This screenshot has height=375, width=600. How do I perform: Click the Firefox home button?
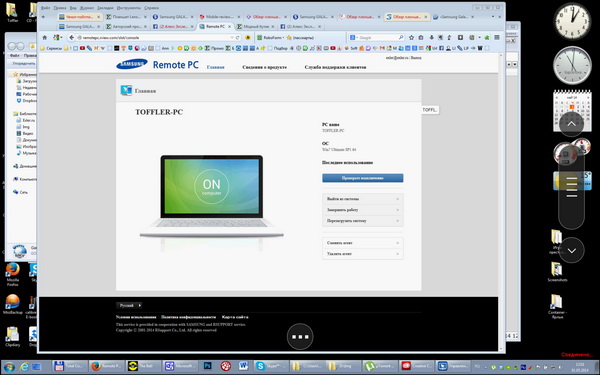point(45,38)
